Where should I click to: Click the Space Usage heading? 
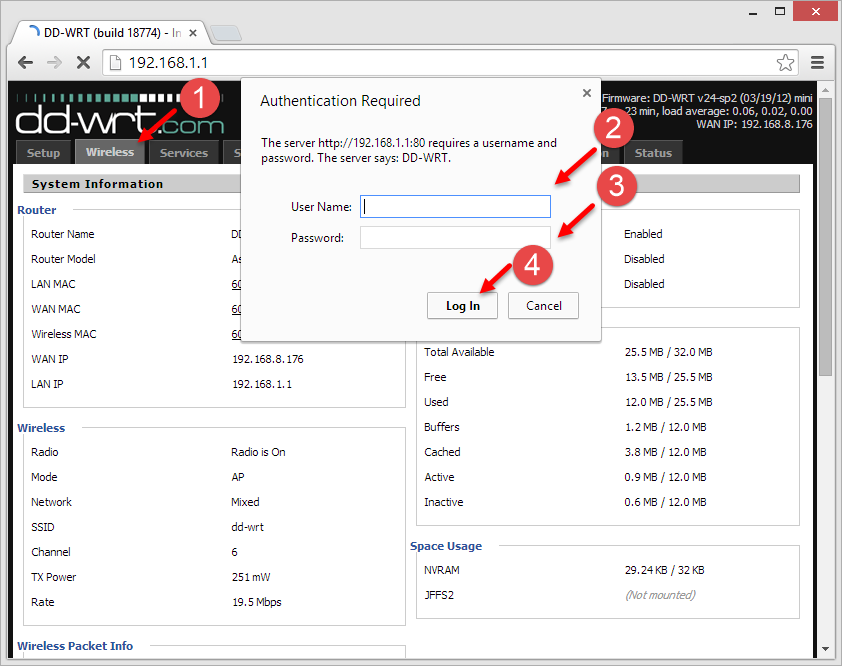(446, 546)
